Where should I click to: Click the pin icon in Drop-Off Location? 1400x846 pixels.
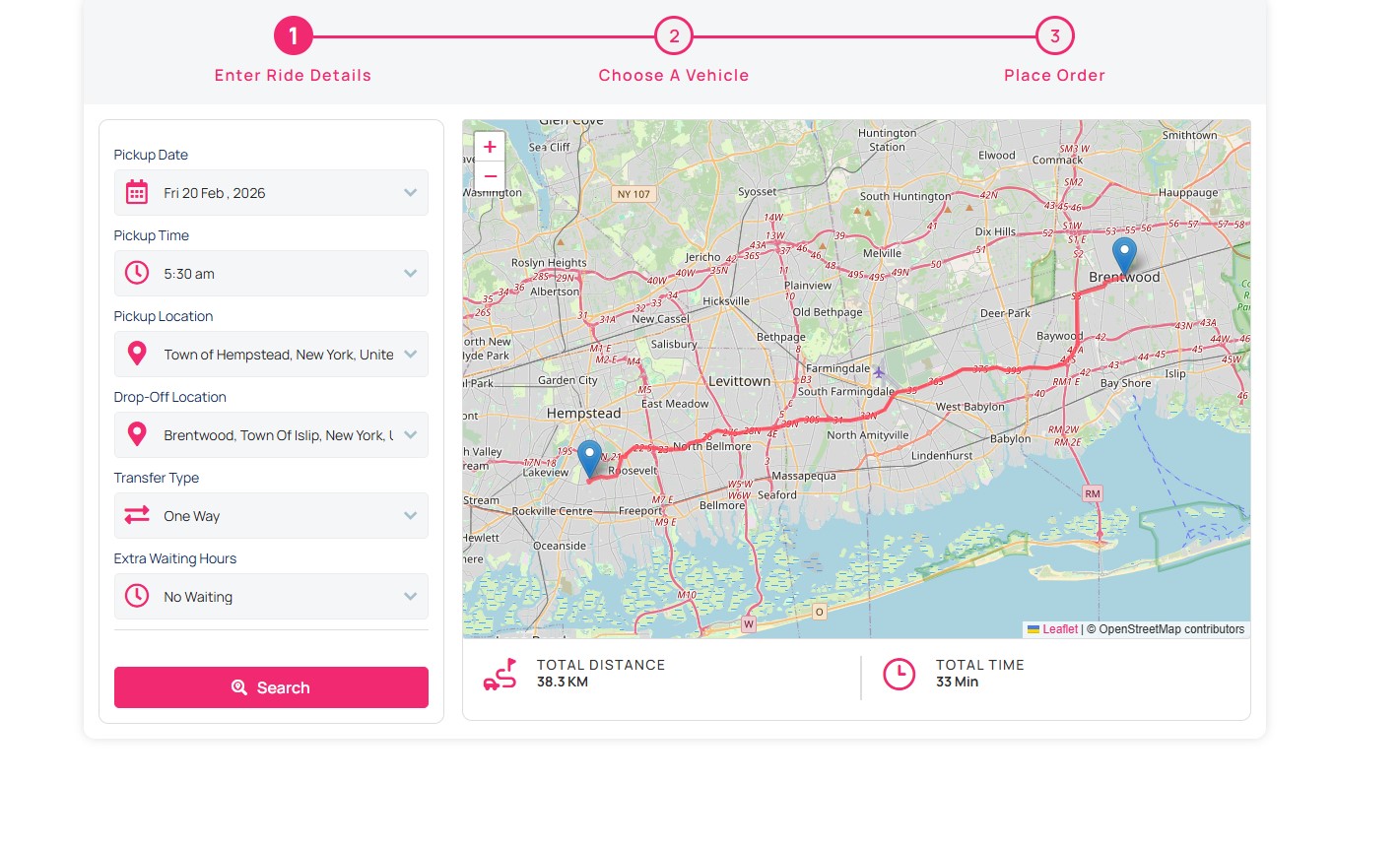(x=137, y=435)
